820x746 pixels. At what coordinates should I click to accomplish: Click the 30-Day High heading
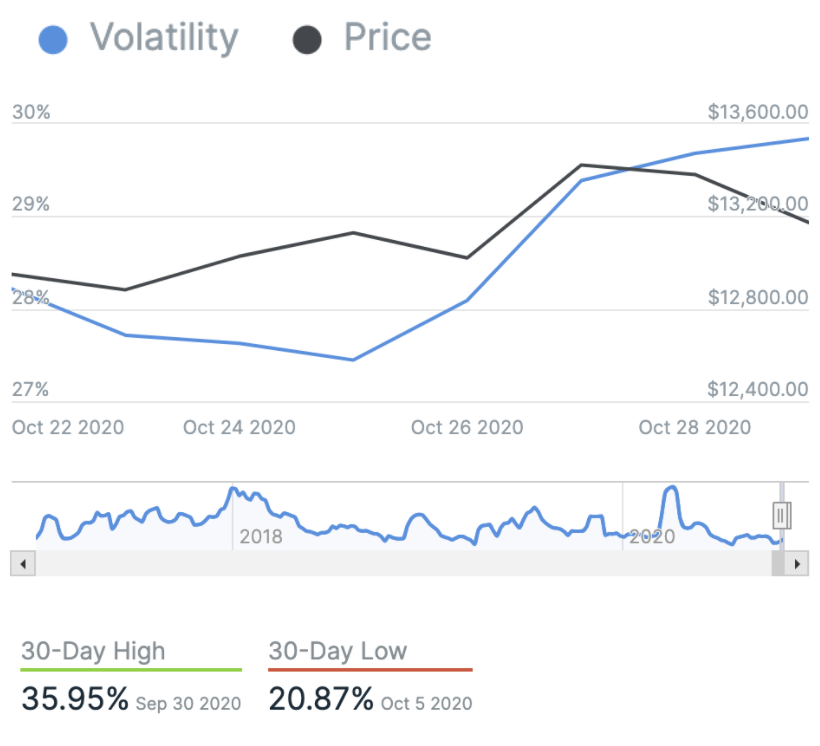tap(93, 652)
